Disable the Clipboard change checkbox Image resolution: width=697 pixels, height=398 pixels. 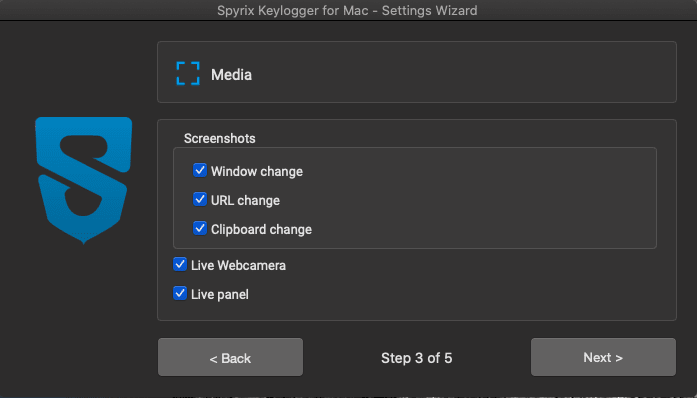(200, 229)
